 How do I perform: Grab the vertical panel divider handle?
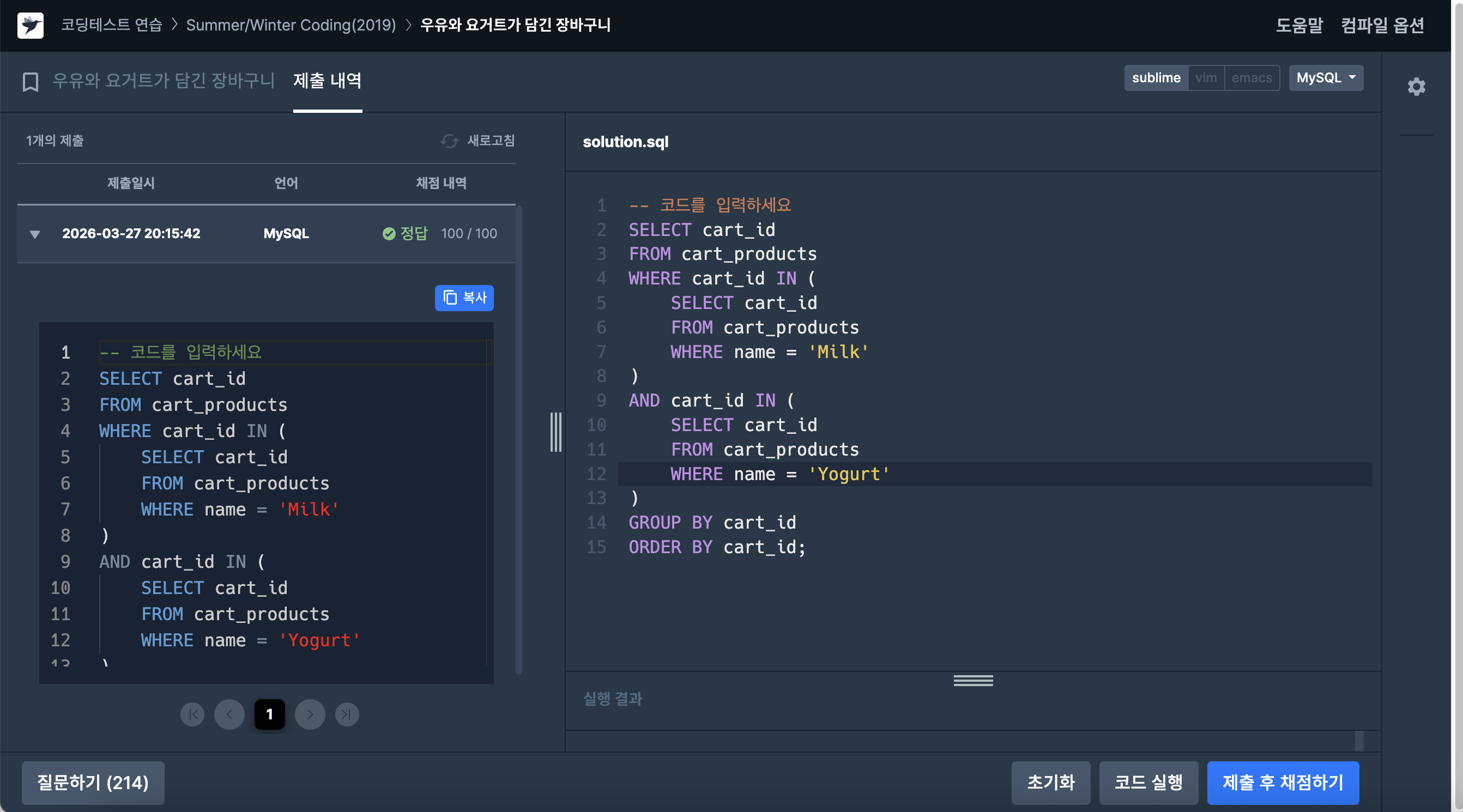pos(555,433)
